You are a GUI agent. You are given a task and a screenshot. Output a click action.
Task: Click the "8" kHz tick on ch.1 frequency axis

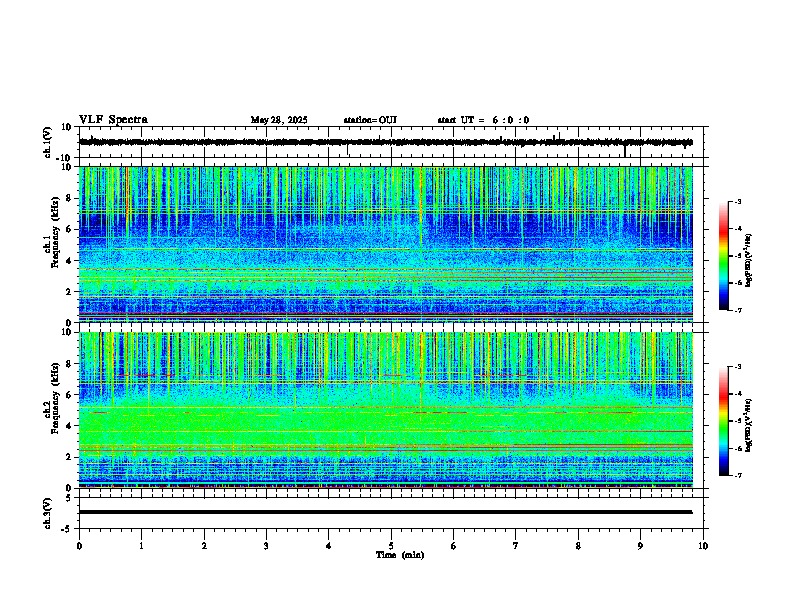[x=69, y=198]
